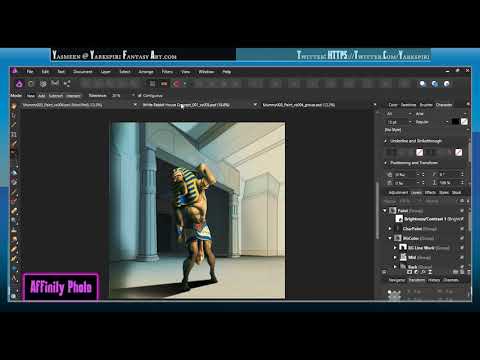Viewport: 480px width, 360px height.
Task: Select the Intersect selection mode button
Action: (73, 96)
